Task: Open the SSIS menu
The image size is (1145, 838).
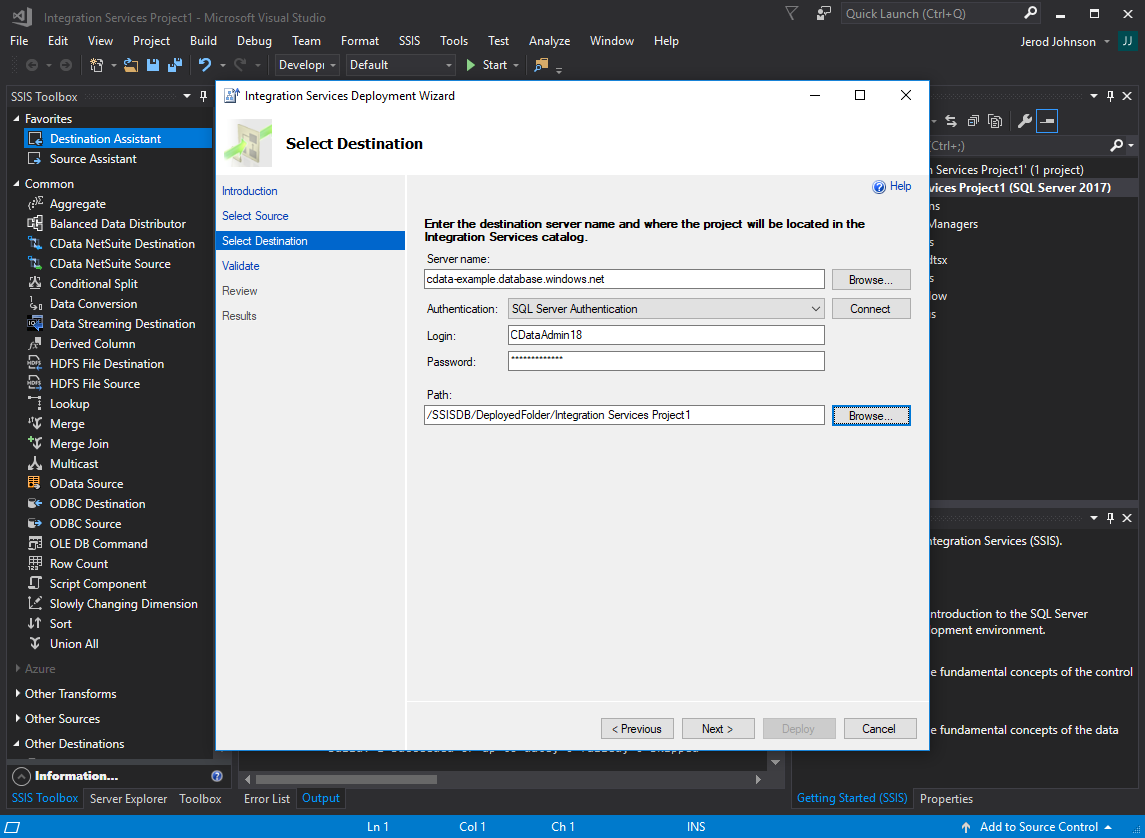Action: pos(409,41)
